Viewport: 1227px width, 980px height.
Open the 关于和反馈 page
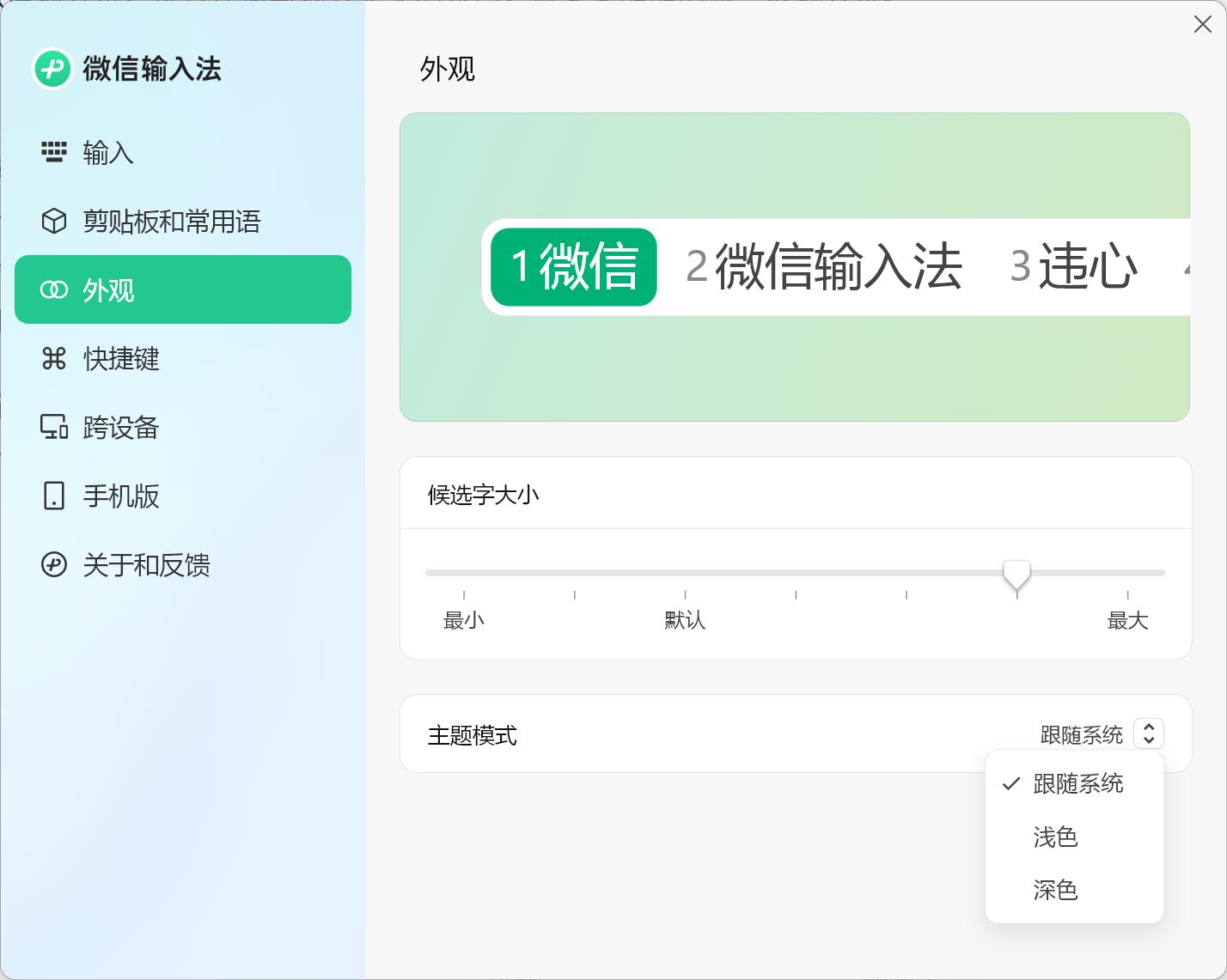pyautogui.click(x=146, y=564)
